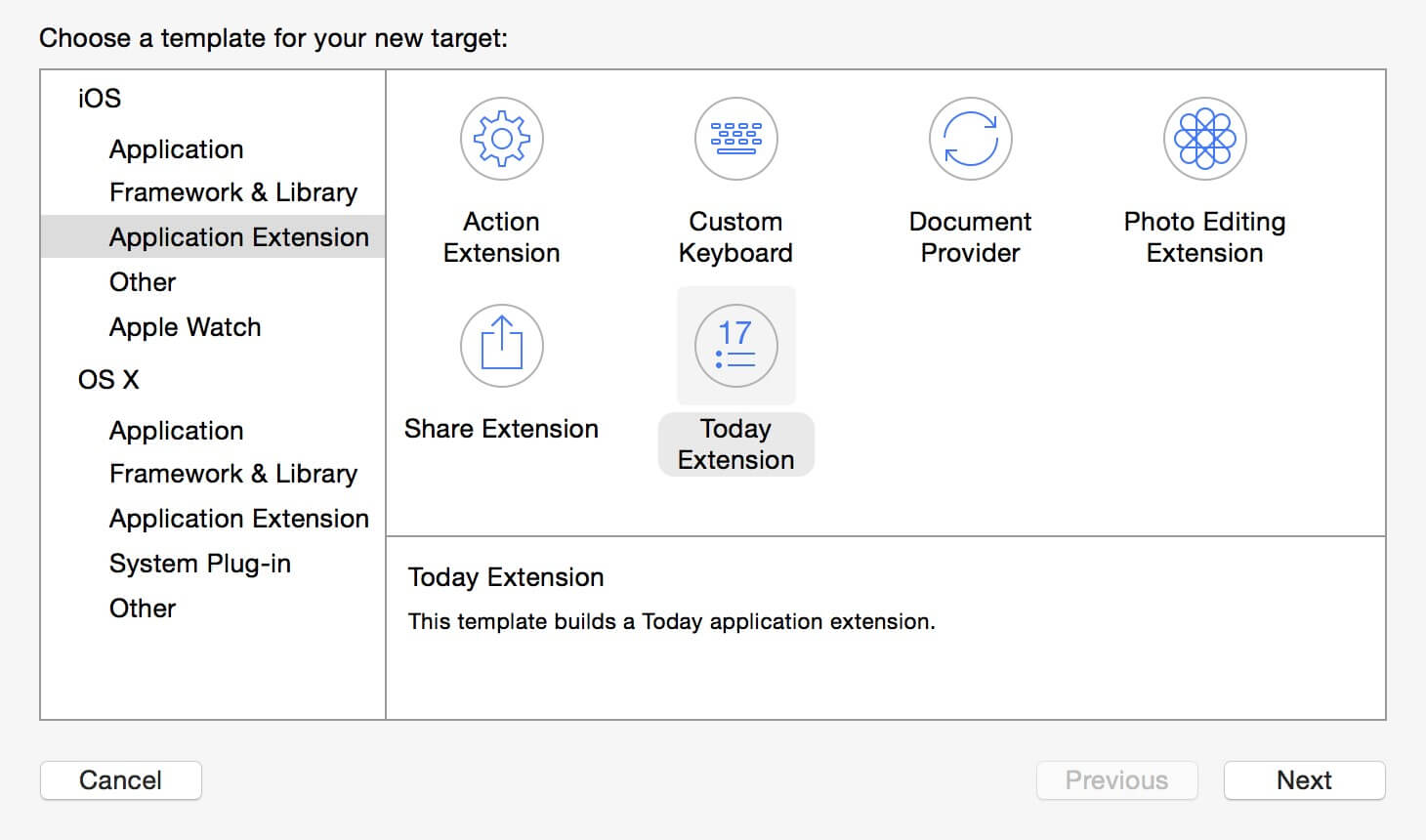Select iOS Framework & Library category
This screenshot has width=1426, height=840.
click(x=232, y=192)
